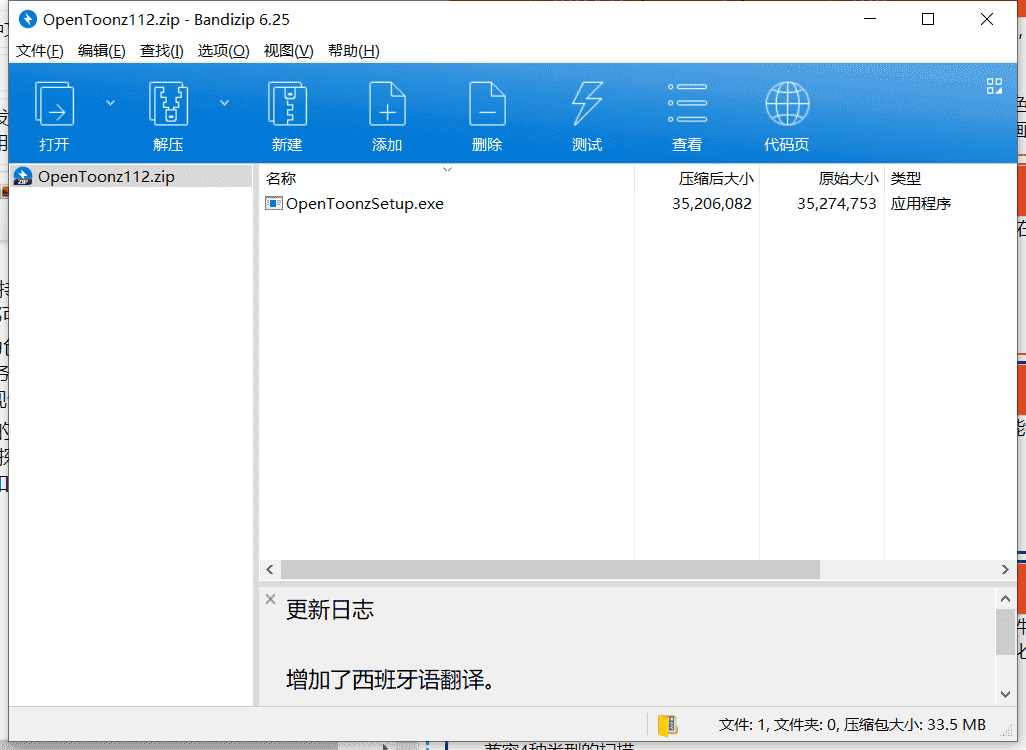Click the archive icon in the status bar
The height and width of the screenshot is (750, 1026).
pos(667,725)
